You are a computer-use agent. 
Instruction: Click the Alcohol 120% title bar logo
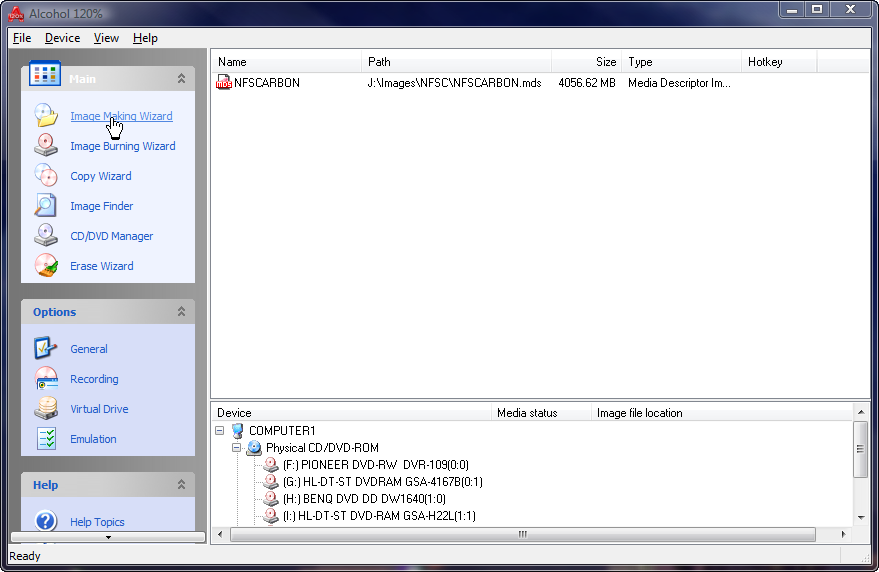point(16,14)
